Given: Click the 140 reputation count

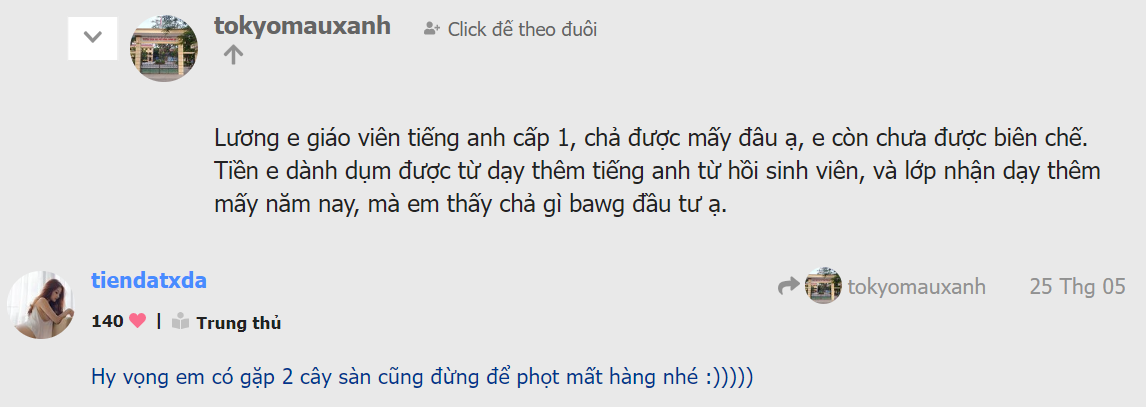Looking at the screenshot, I should pos(107,321).
